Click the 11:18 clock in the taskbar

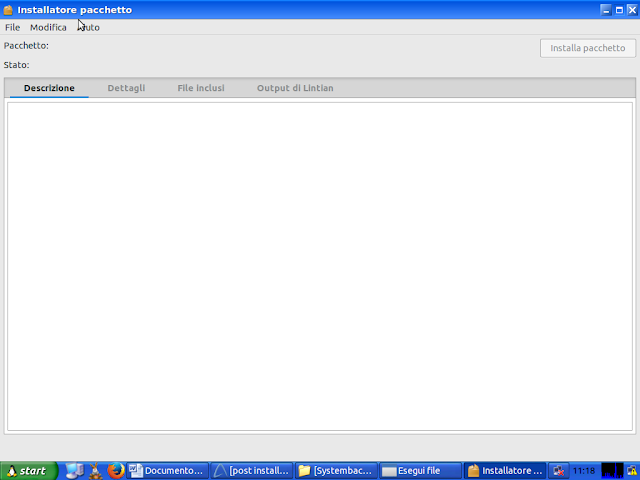pyautogui.click(x=584, y=471)
